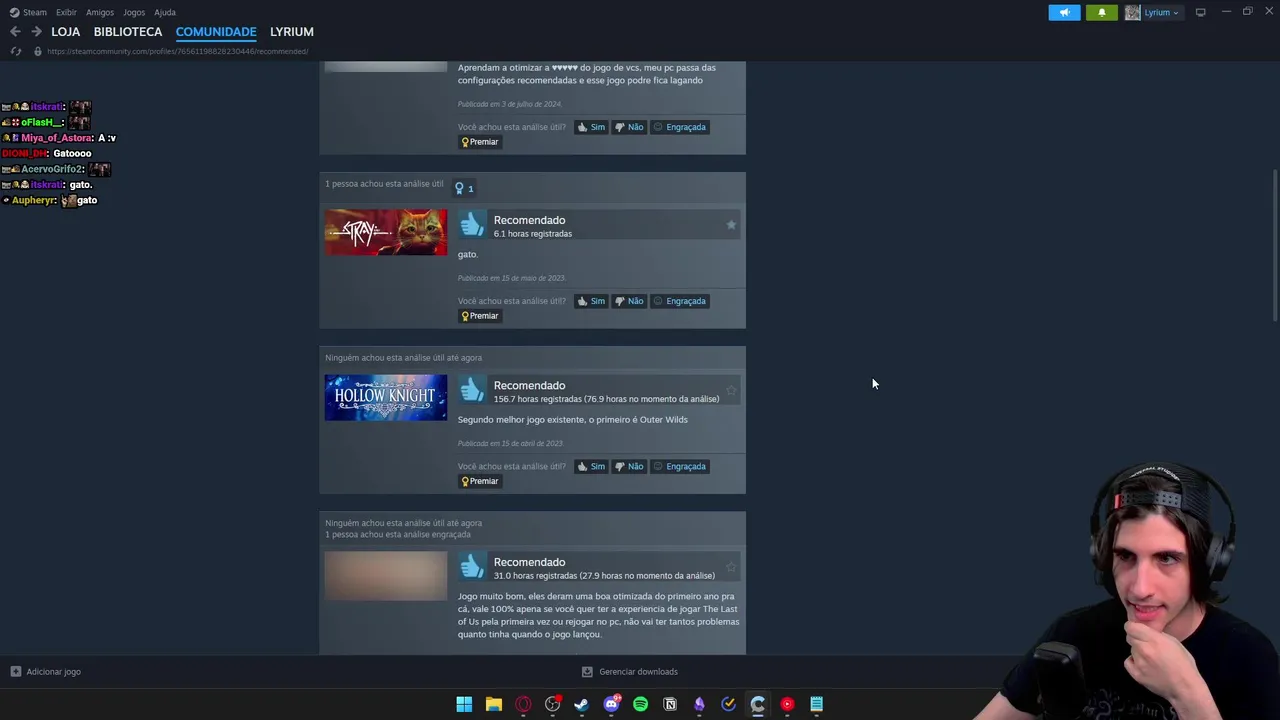1280x720 pixels.
Task: Vote Não on the July 2024 review
Action: (629, 127)
